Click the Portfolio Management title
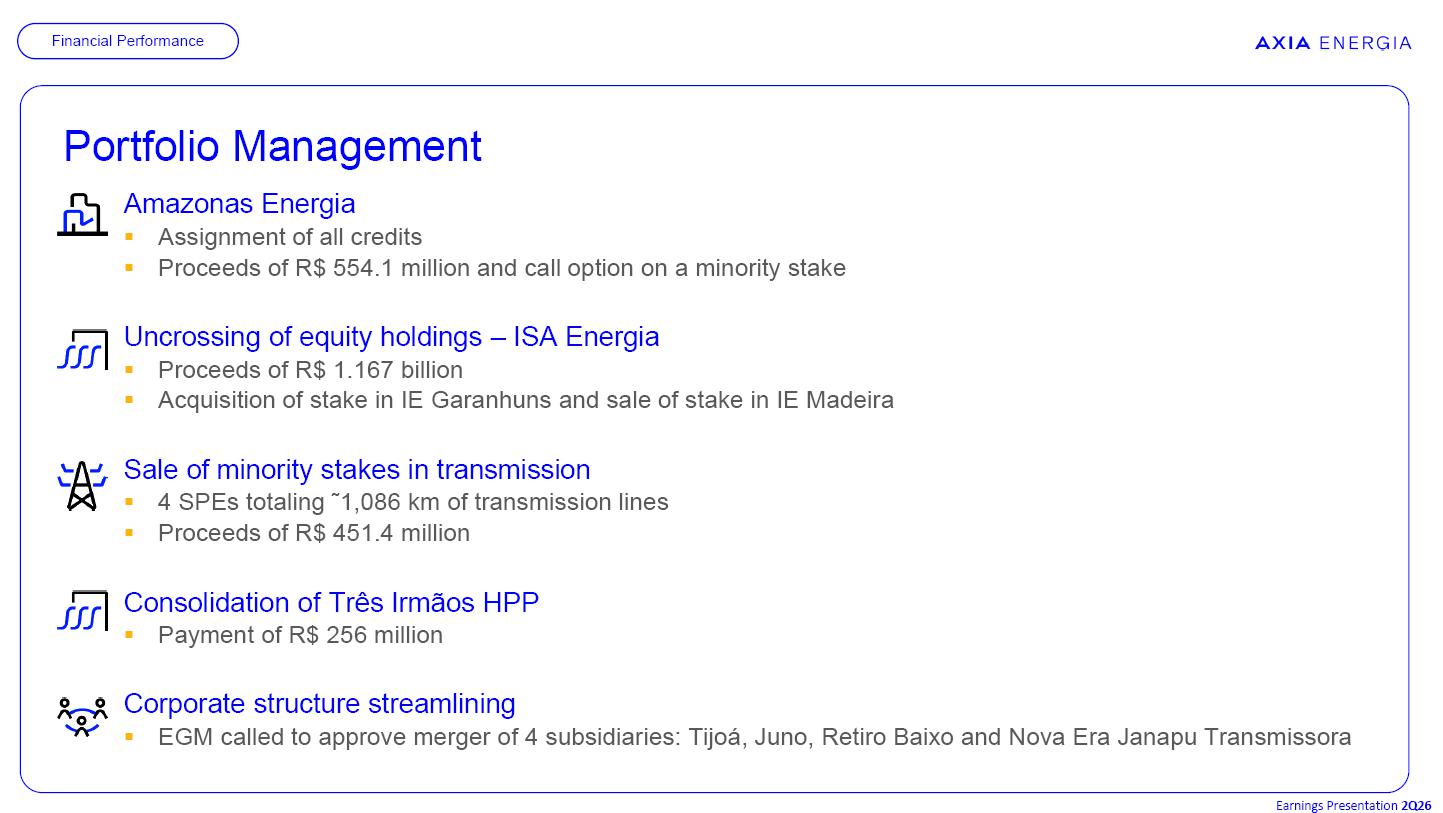The image size is (1443, 813). click(x=272, y=146)
